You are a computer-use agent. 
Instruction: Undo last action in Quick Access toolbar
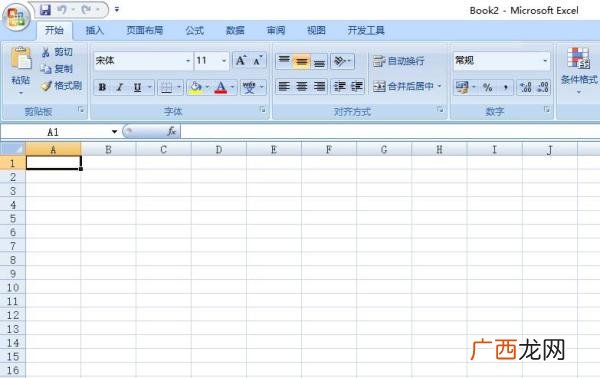62,10
